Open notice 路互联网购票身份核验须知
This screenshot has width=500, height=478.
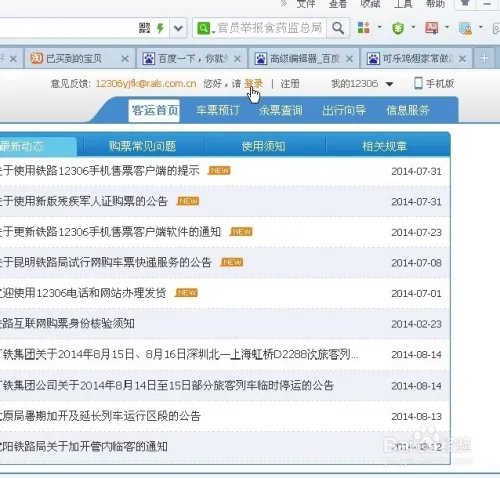click(67, 323)
